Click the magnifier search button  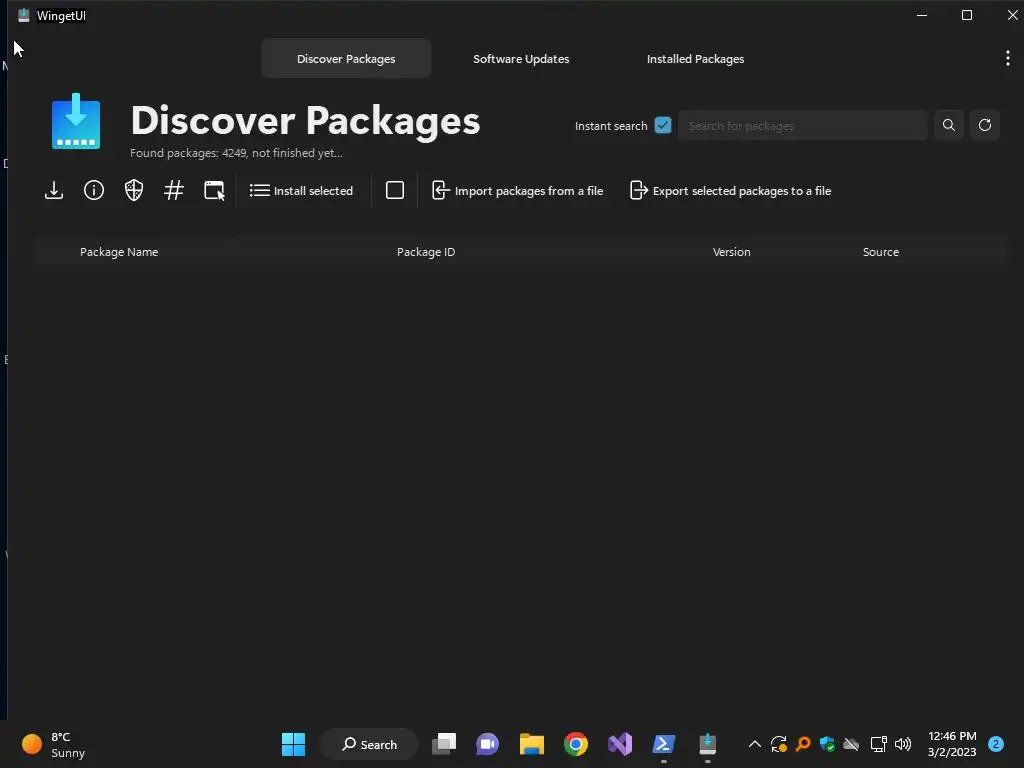click(x=949, y=125)
